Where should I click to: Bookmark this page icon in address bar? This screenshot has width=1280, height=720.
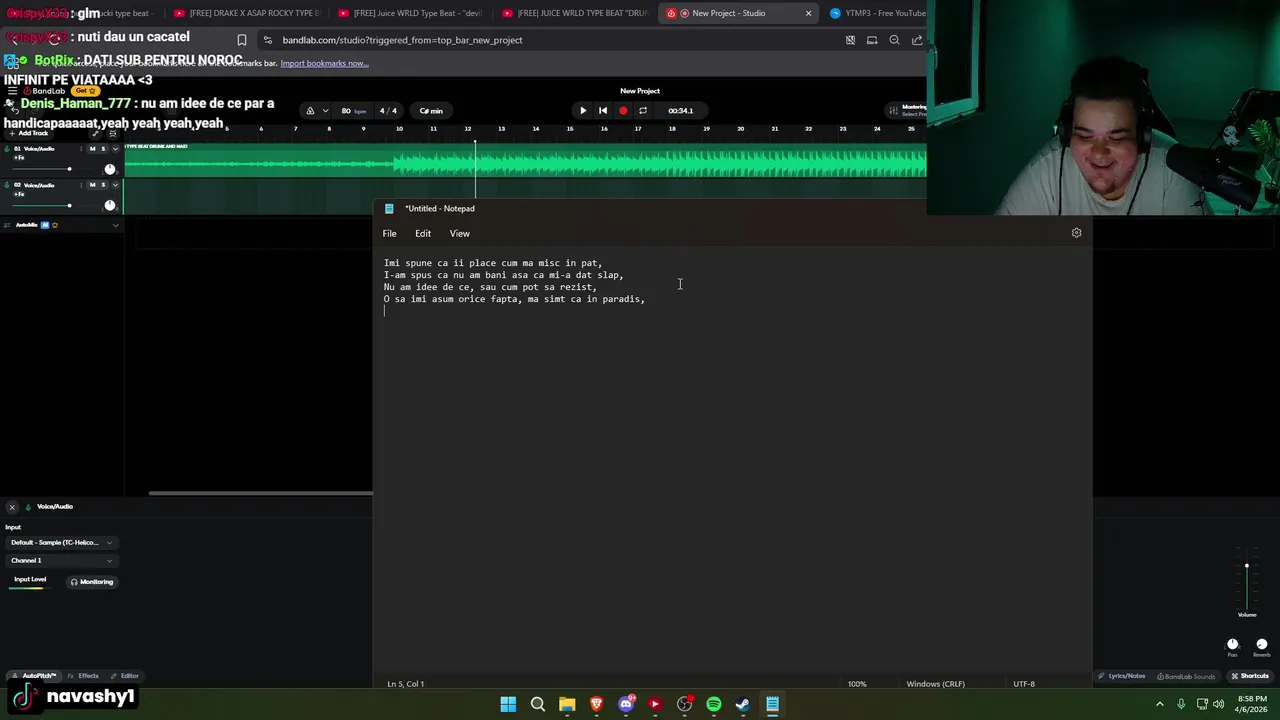tap(242, 40)
